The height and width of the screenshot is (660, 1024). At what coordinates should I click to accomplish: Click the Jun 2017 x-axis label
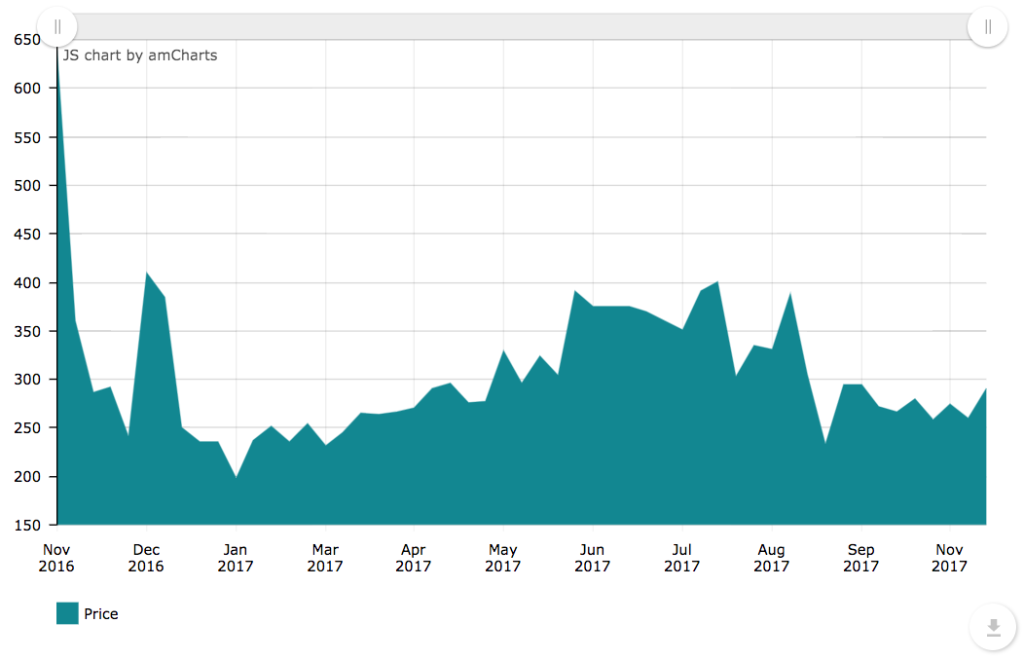pos(592,558)
